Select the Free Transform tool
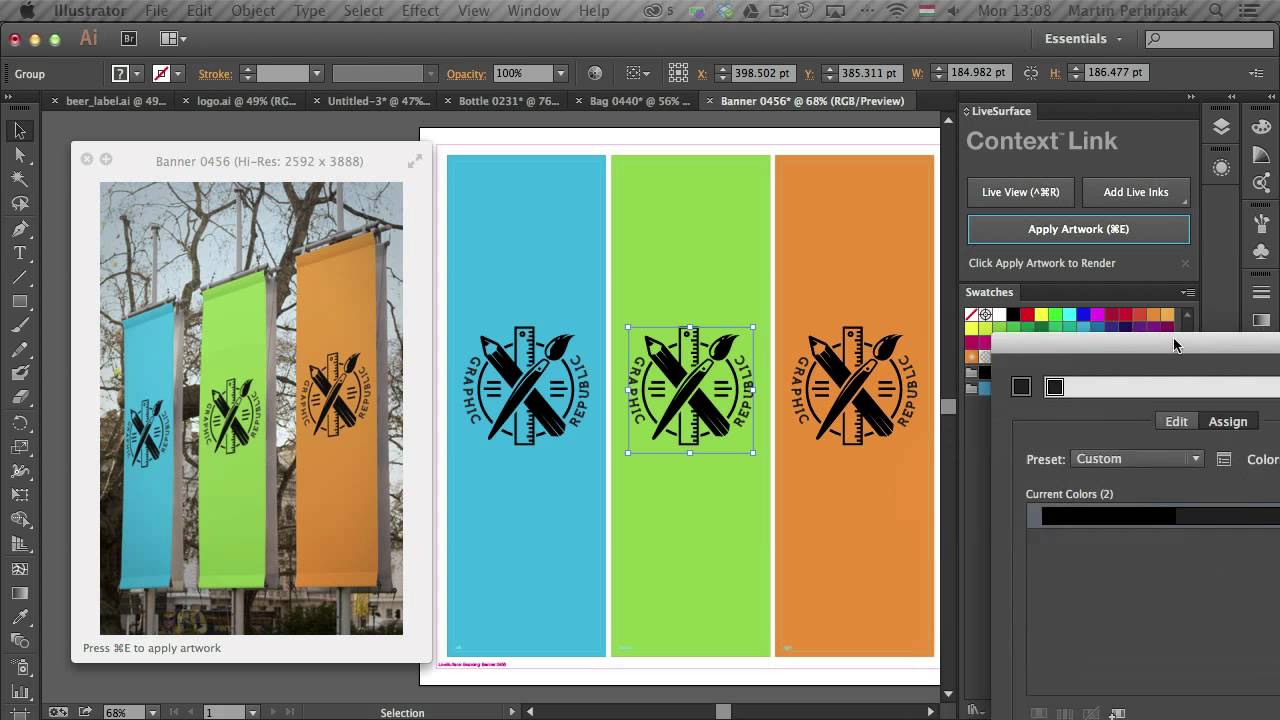The width and height of the screenshot is (1280, 720). [20, 496]
